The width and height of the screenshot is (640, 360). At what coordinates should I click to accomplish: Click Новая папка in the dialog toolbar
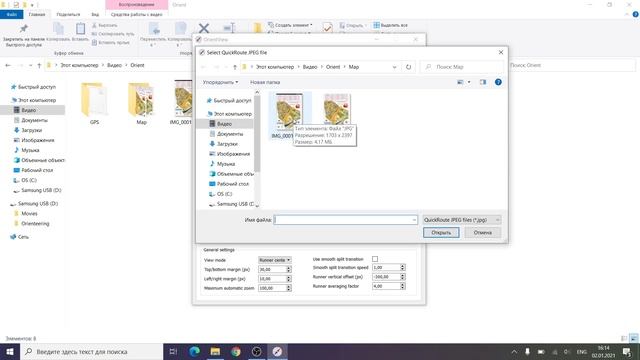[x=265, y=82]
